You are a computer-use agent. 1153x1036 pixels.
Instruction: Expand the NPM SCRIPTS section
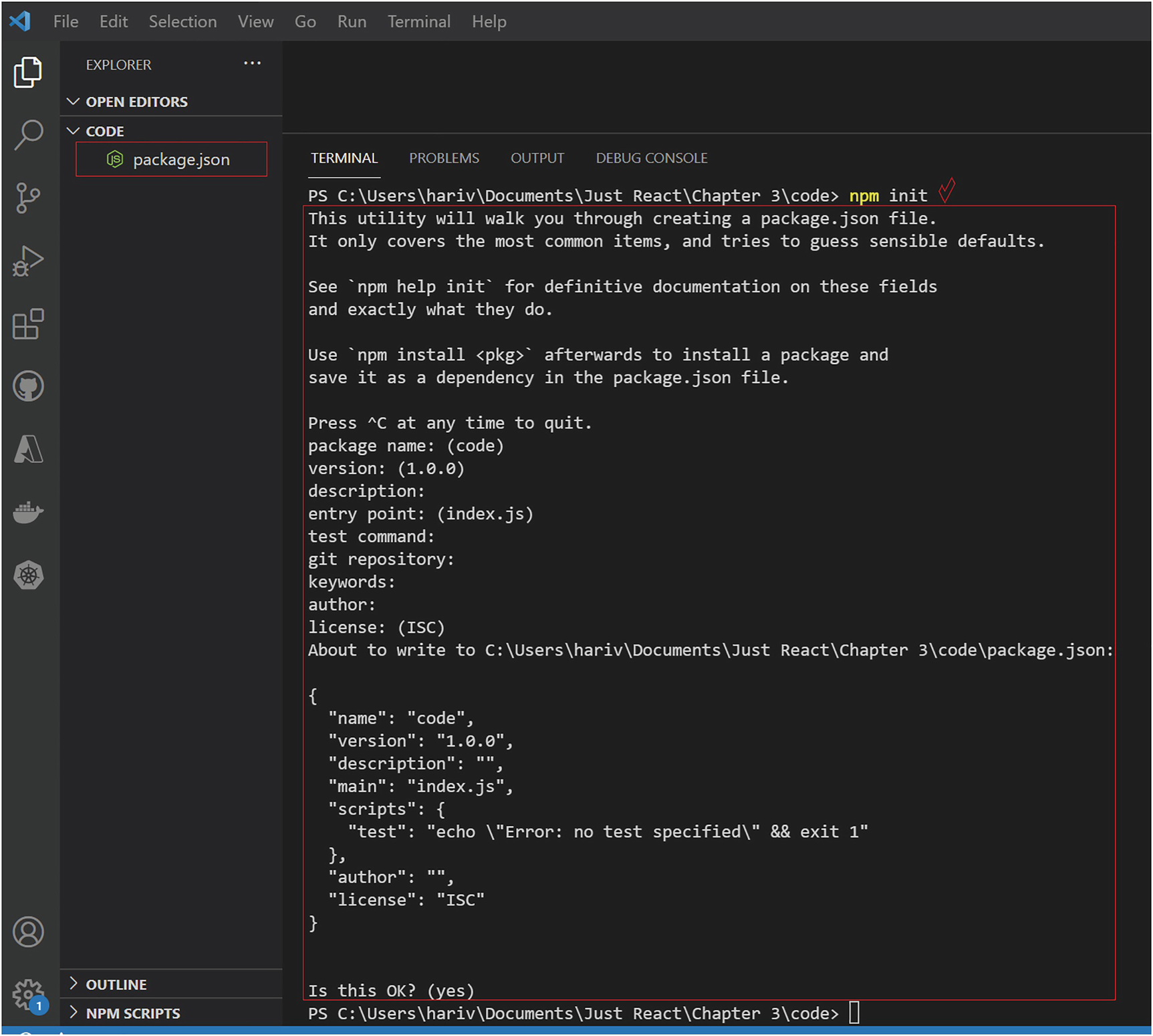click(132, 1013)
